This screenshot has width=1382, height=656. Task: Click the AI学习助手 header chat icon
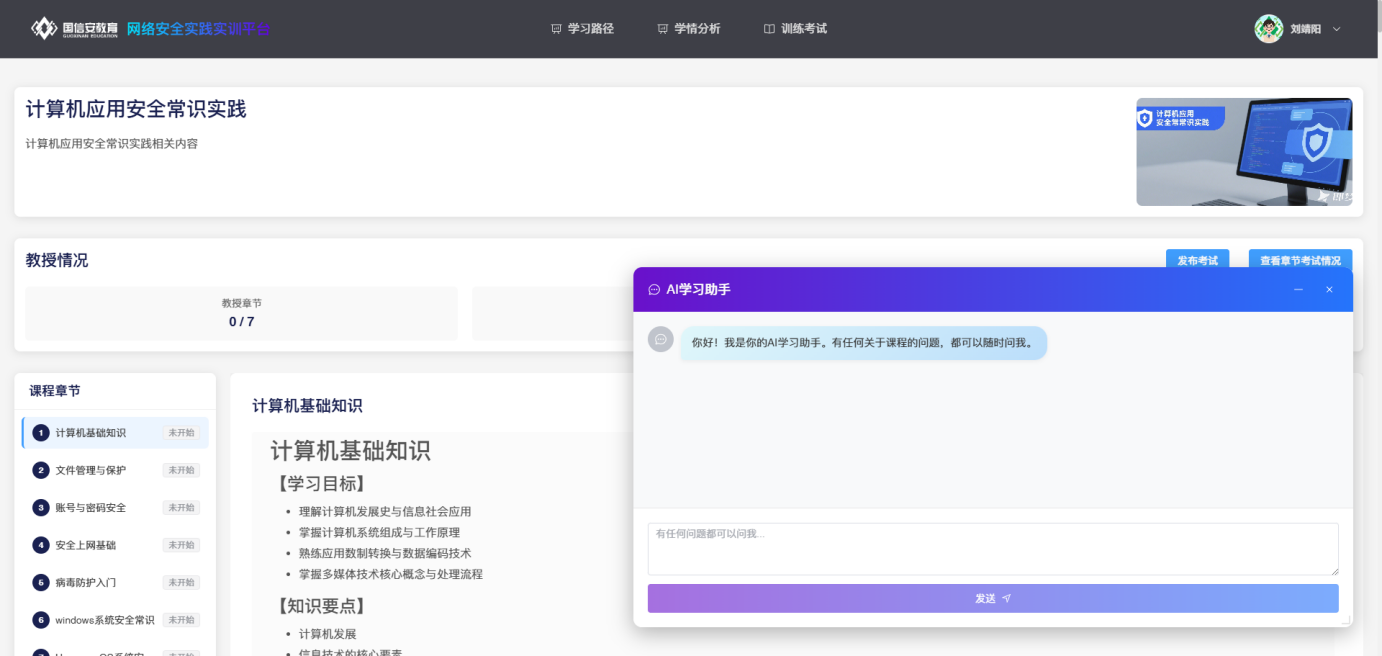[x=654, y=290]
